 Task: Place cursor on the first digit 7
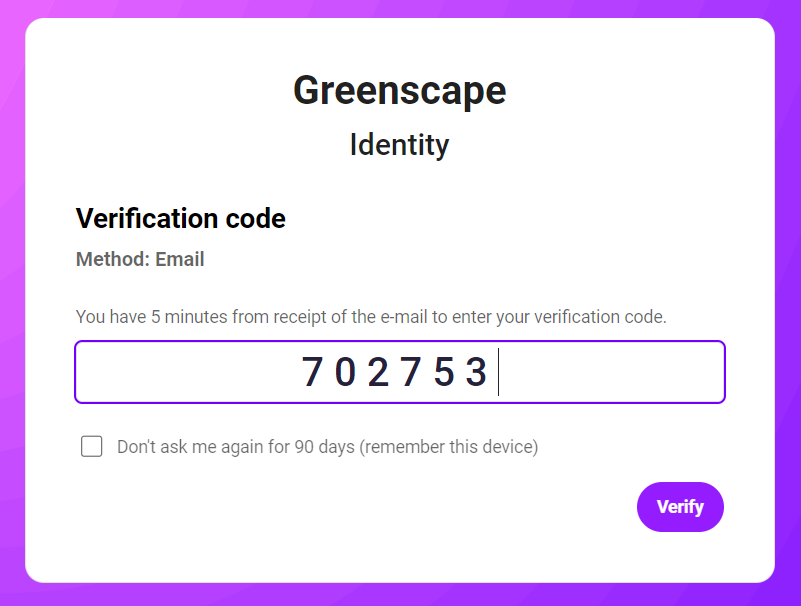tap(312, 372)
